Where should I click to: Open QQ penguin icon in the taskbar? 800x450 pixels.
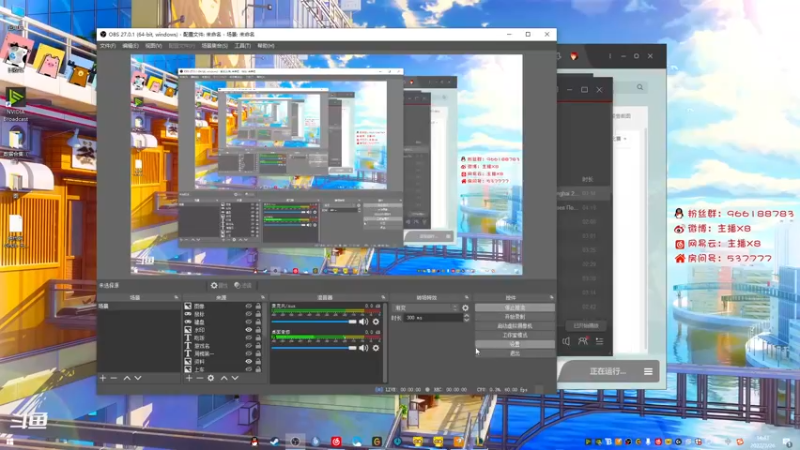point(254,441)
